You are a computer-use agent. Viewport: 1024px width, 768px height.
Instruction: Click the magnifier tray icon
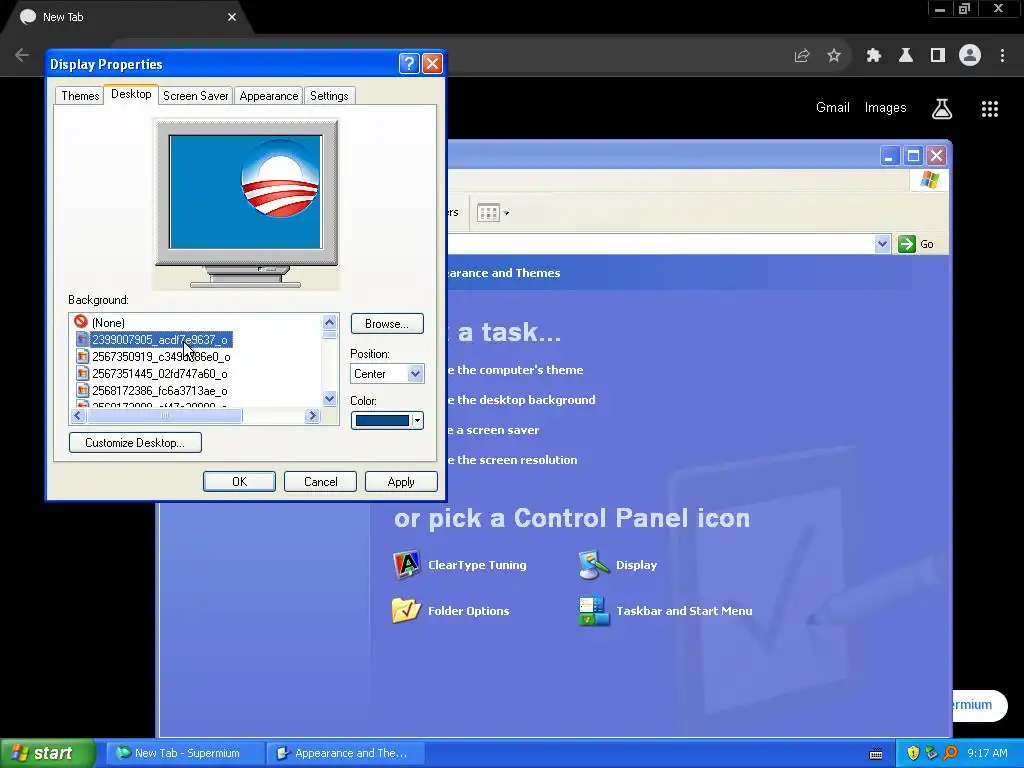951,753
